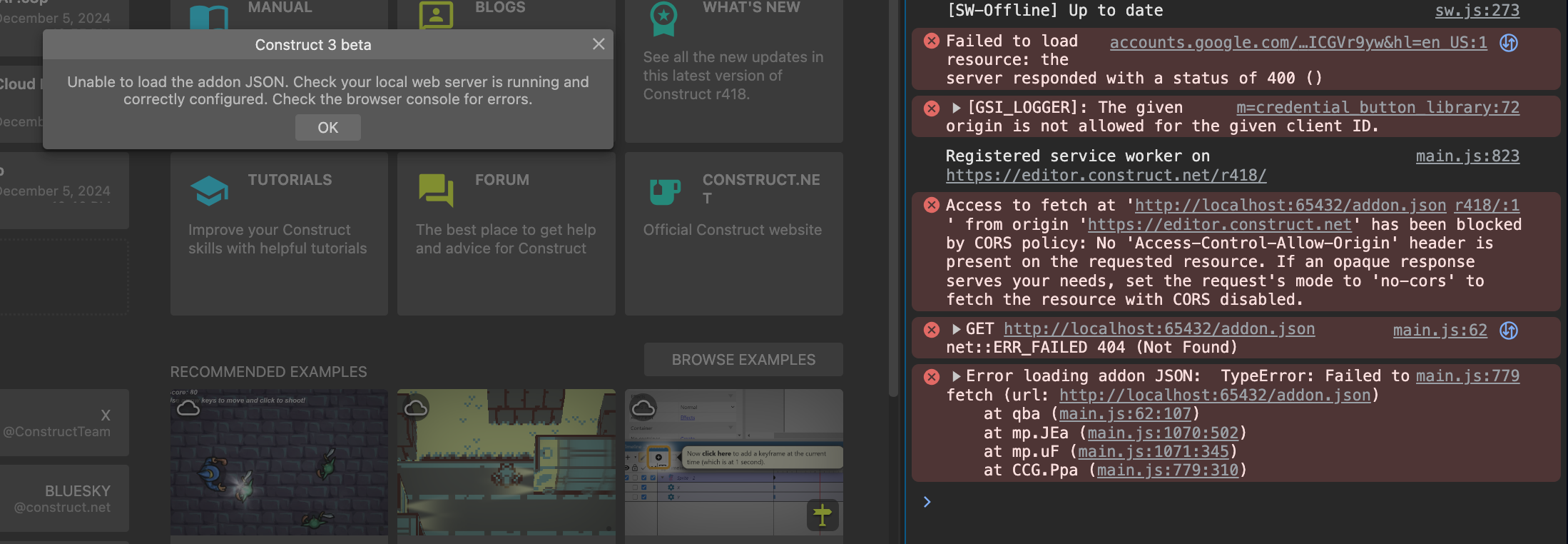Open the BROWSE EXAMPLES button
The image size is (1568, 544).
pyautogui.click(x=743, y=360)
